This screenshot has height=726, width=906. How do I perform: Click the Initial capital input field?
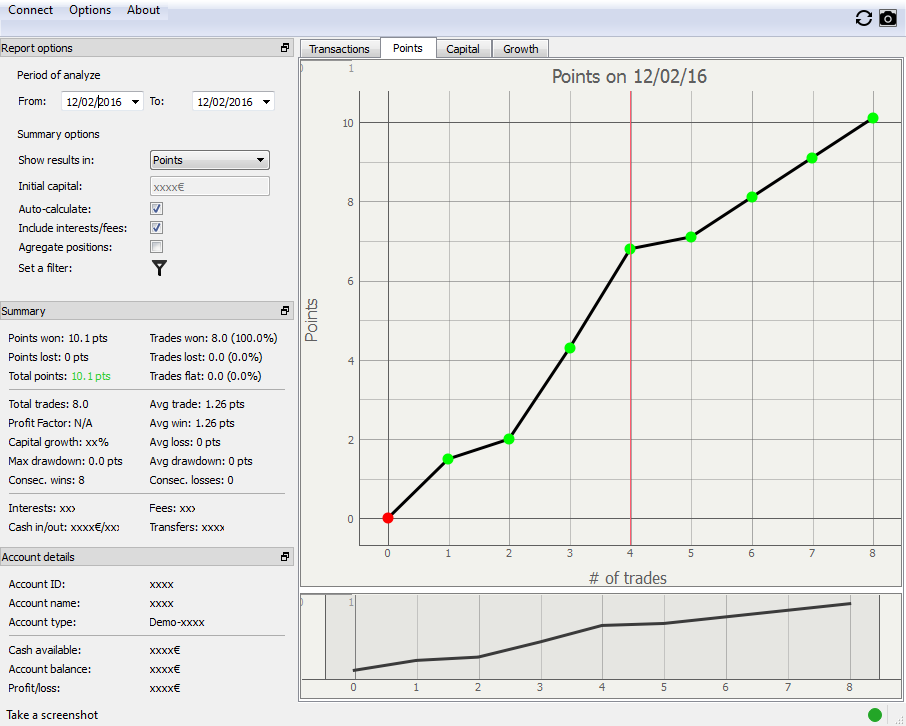210,187
